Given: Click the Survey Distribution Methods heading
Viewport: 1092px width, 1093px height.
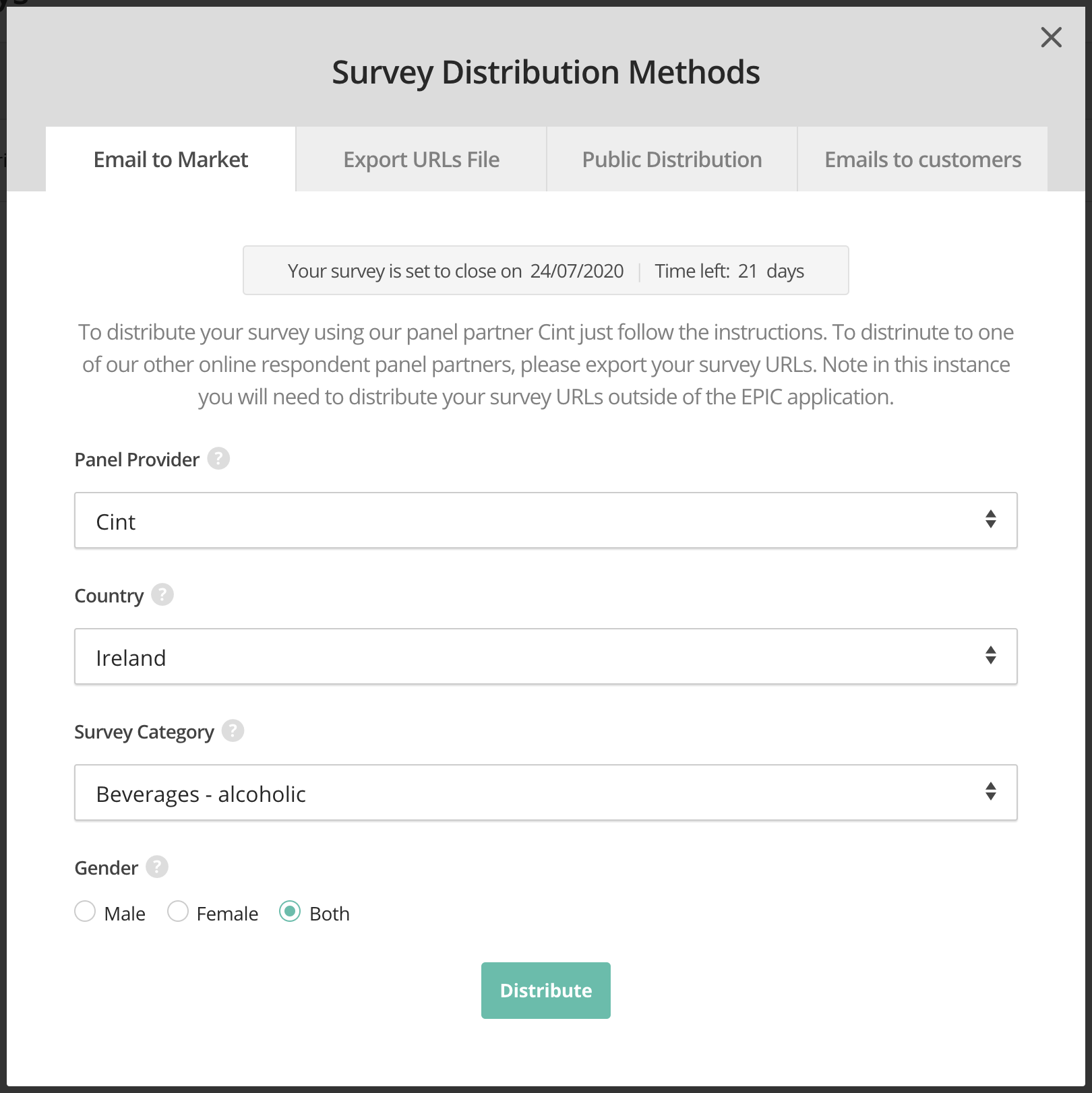Looking at the screenshot, I should pyautogui.click(x=545, y=72).
